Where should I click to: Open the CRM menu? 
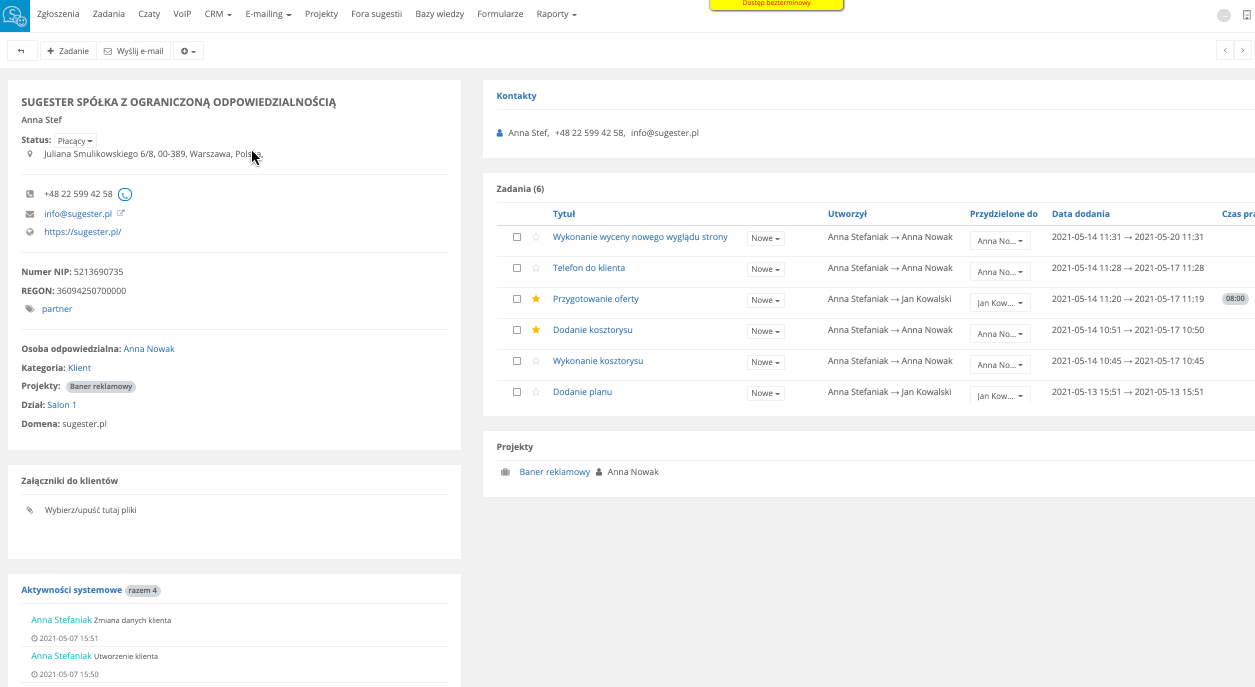point(218,14)
